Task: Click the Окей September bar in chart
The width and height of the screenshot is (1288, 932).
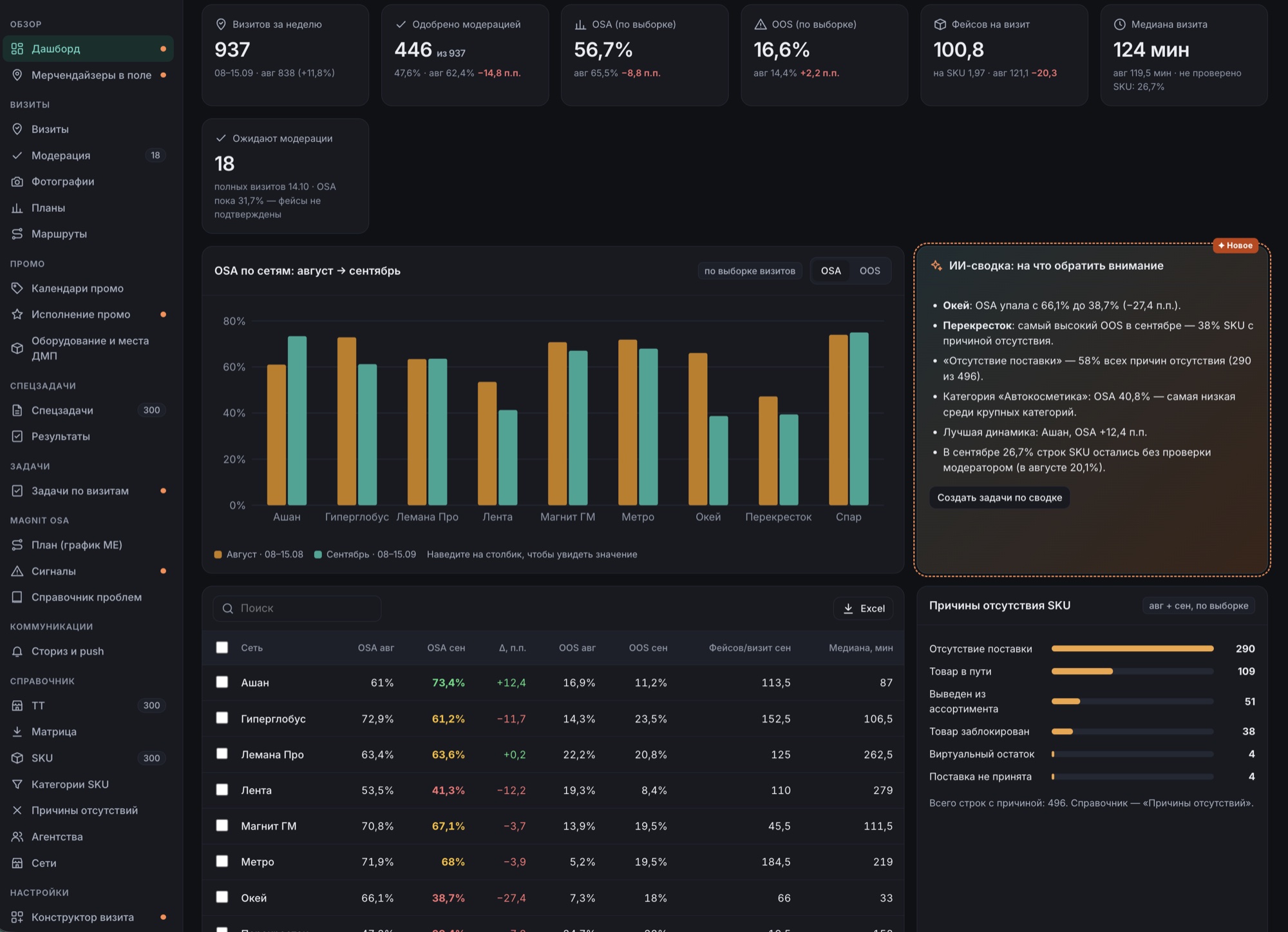Action: (x=719, y=461)
